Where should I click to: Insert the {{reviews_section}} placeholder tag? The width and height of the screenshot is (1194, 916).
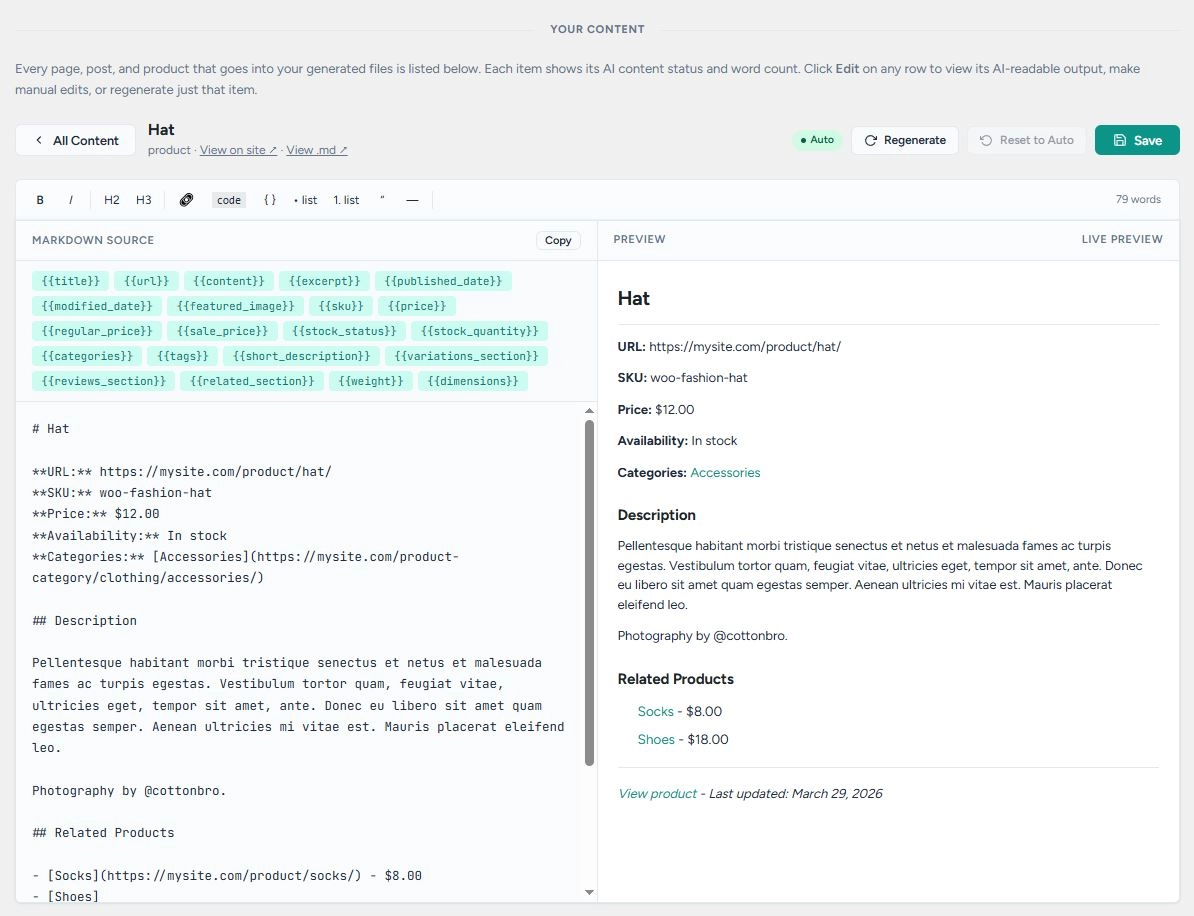coord(104,381)
